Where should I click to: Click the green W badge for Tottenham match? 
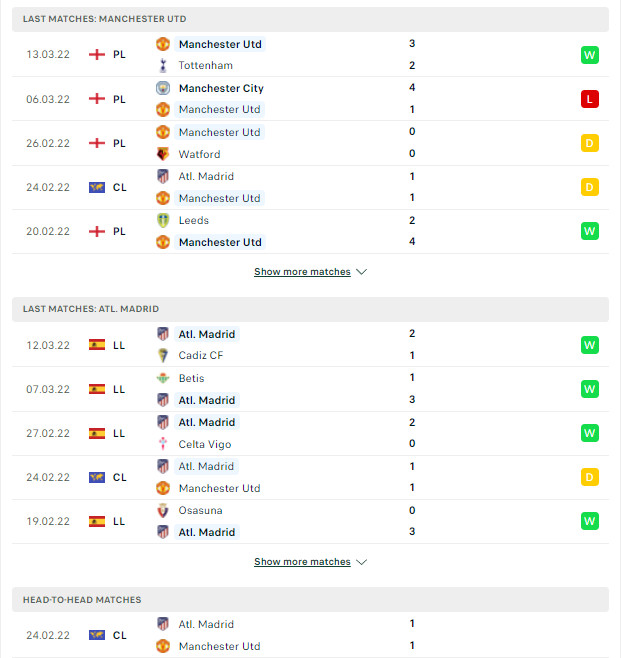coord(590,55)
